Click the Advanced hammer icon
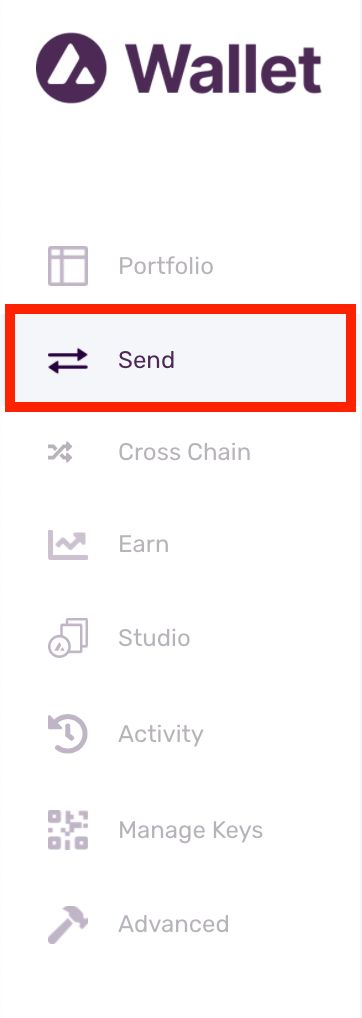The image size is (362, 1018). click(x=67, y=924)
